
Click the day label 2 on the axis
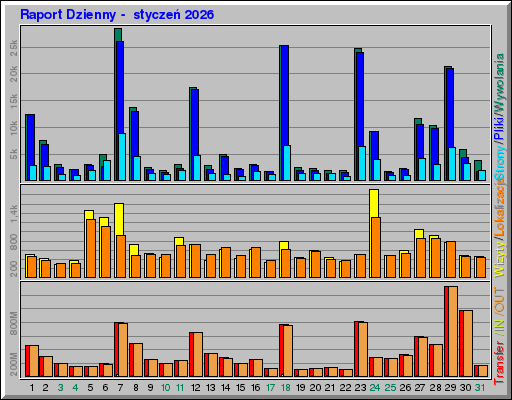pos(45,388)
